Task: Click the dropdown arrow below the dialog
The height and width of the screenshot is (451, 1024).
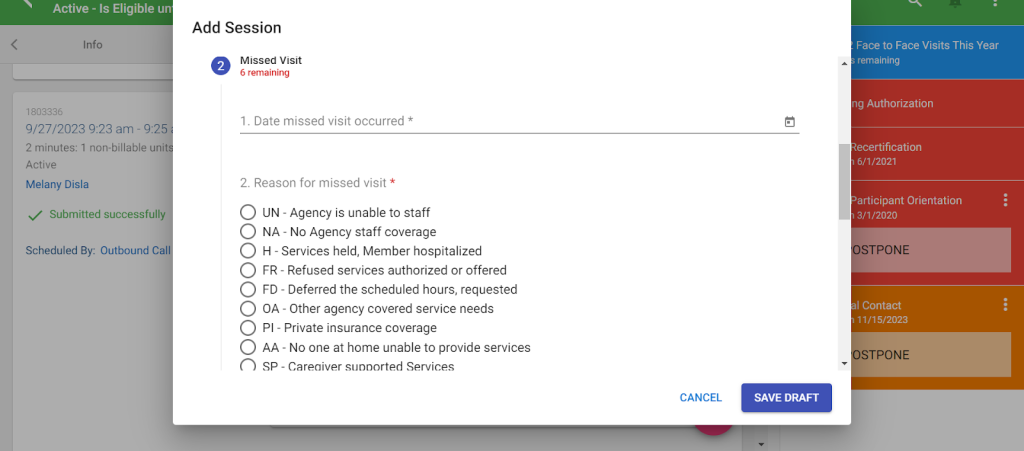Action: [x=760, y=443]
